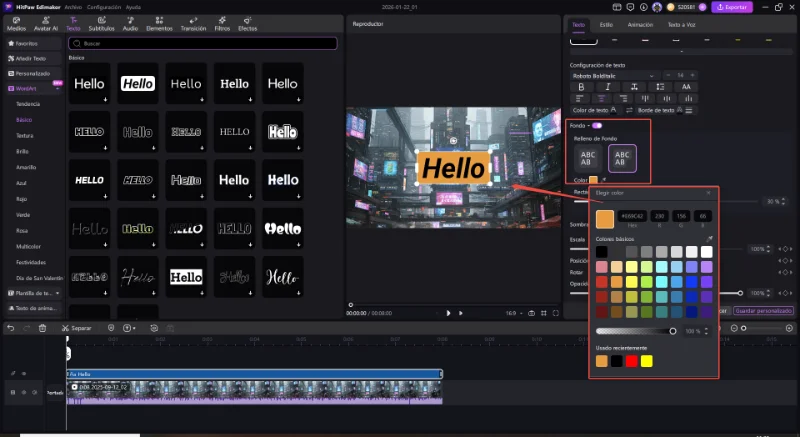Click the Exportar button
The width and height of the screenshot is (800, 437).
pos(731,7)
